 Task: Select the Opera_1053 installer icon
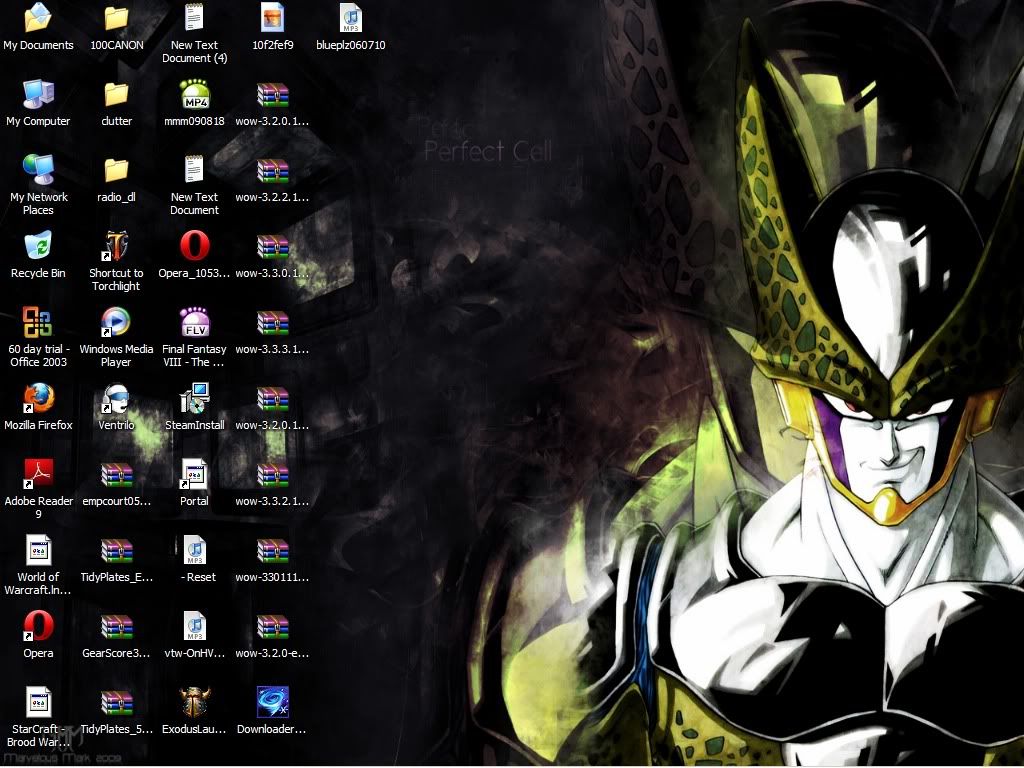coord(195,246)
